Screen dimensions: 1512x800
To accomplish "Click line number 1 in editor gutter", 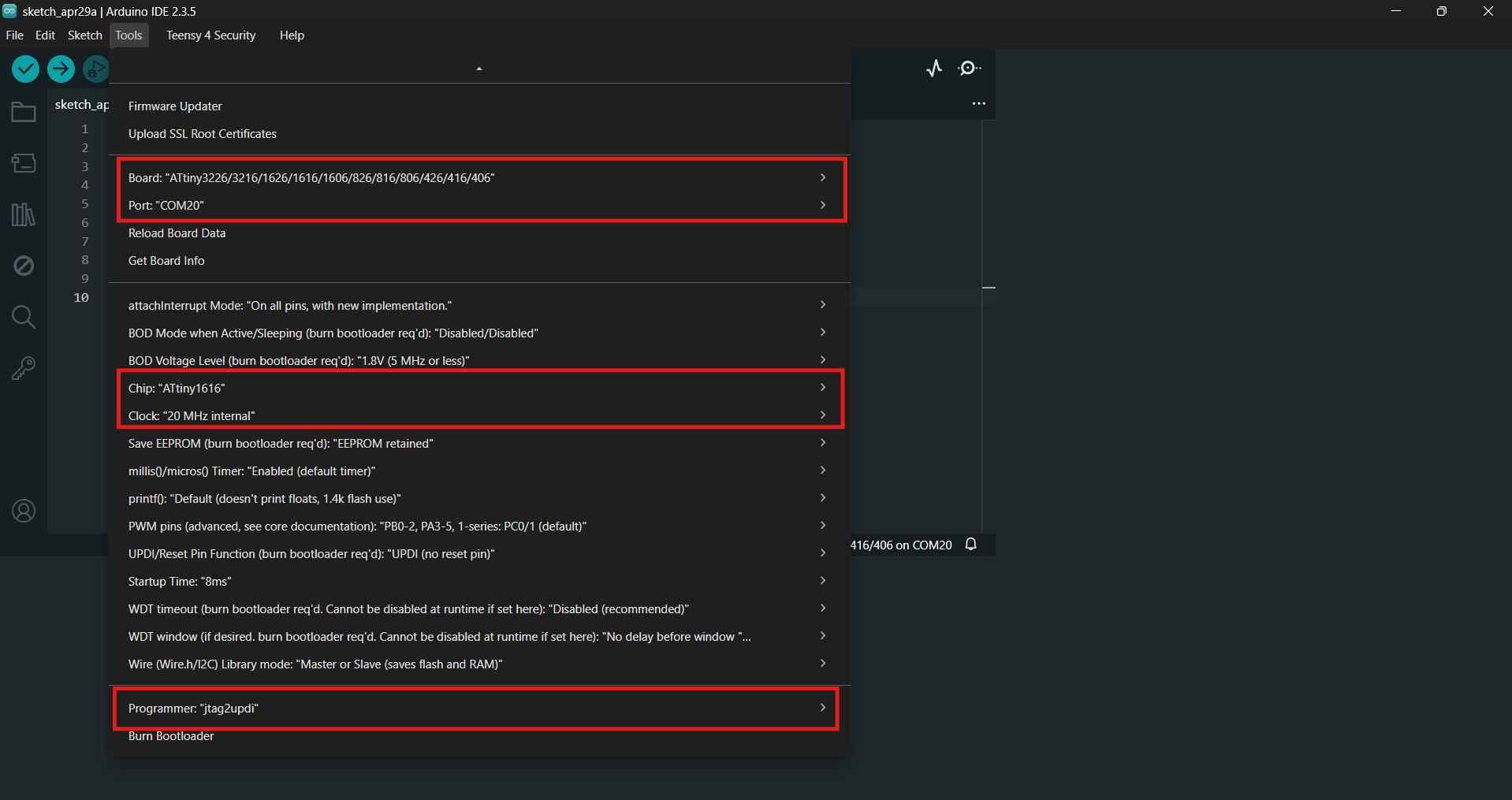I will (x=84, y=129).
